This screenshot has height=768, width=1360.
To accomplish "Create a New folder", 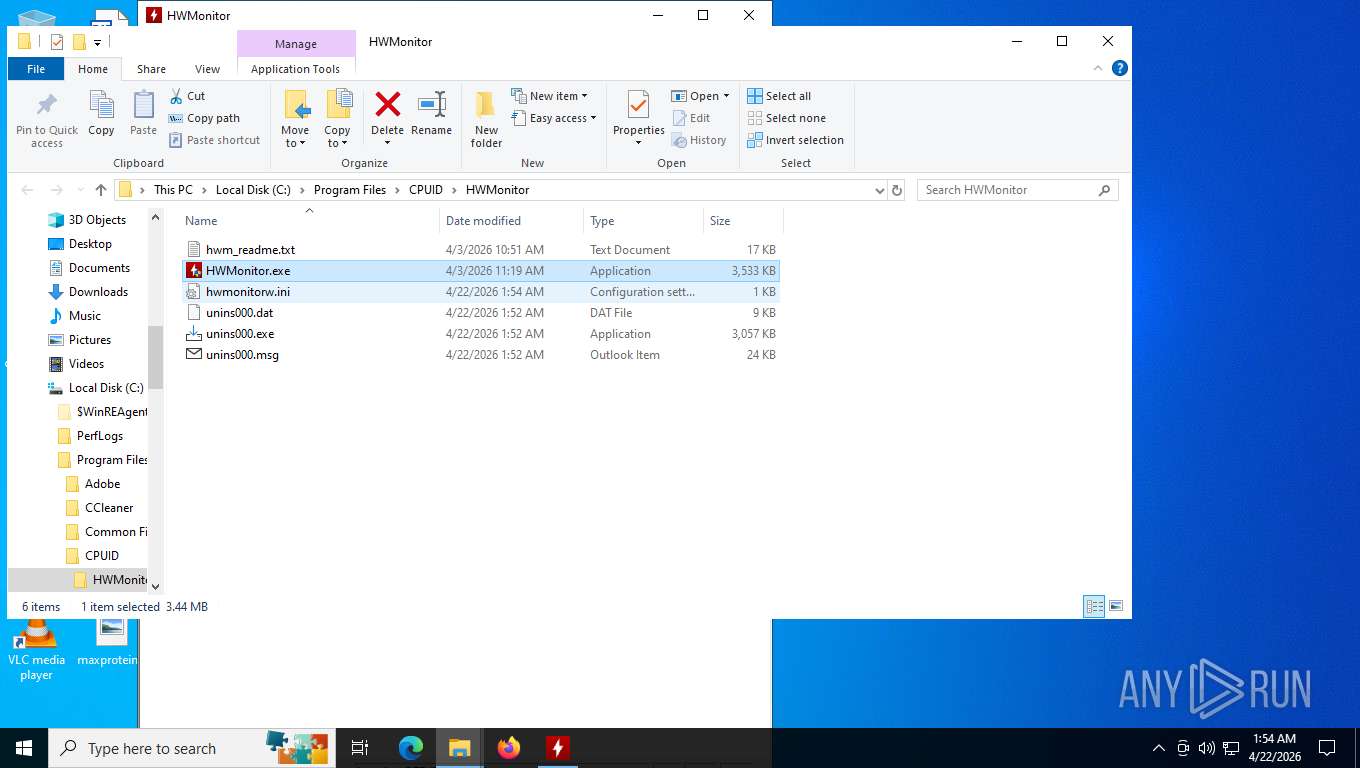I will (486, 120).
